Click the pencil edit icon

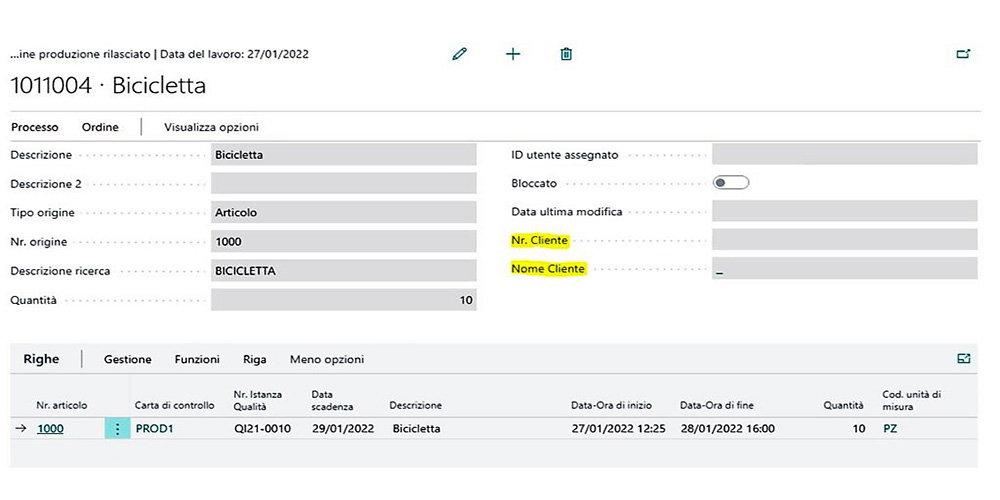[460, 54]
